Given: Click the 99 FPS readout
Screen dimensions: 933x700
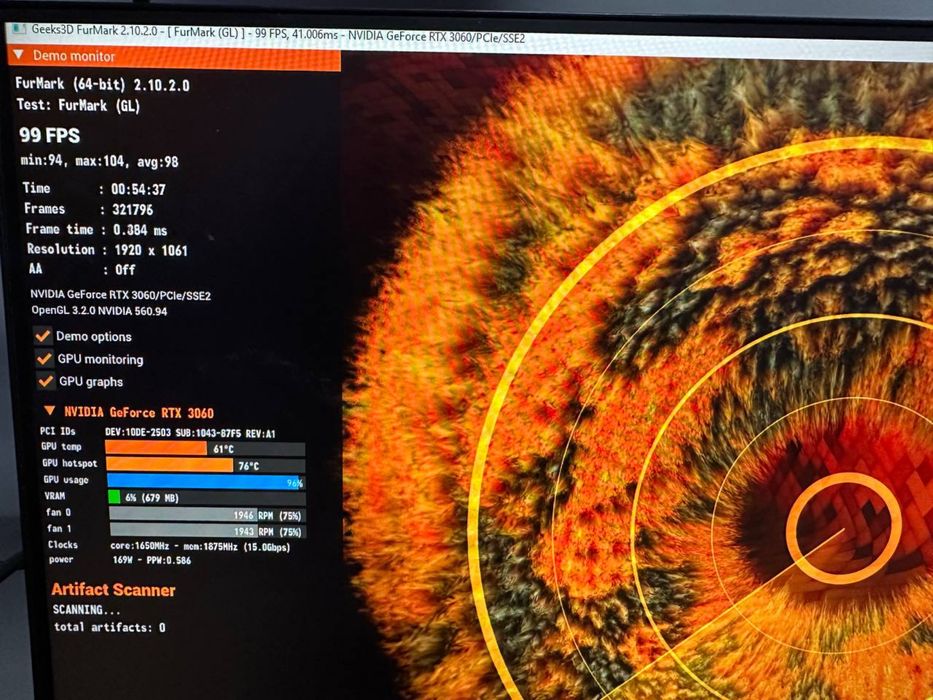Looking at the screenshot, I should tap(49, 135).
